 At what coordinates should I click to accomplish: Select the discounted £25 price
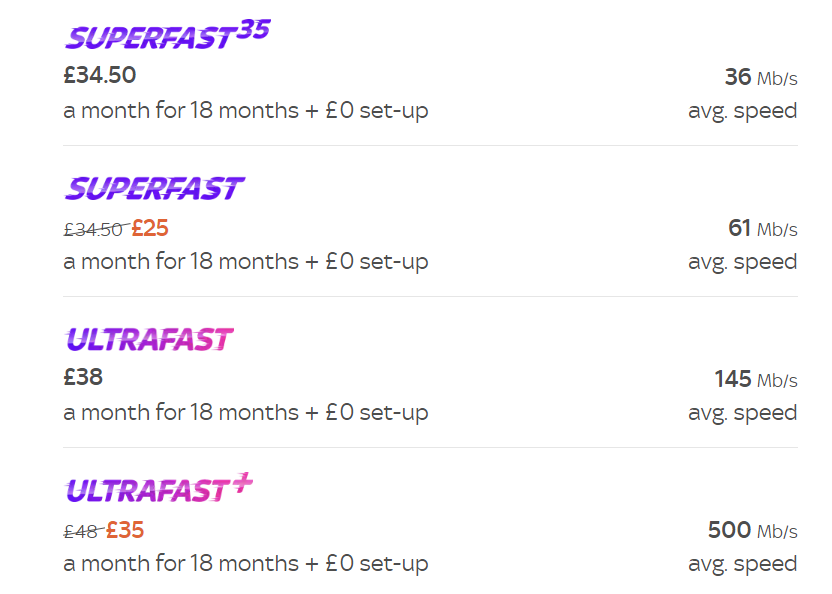[x=150, y=228]
